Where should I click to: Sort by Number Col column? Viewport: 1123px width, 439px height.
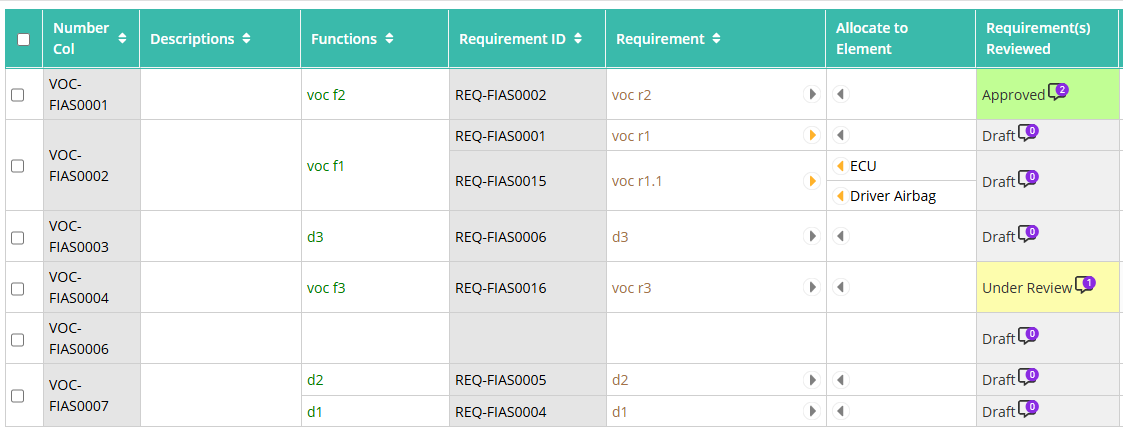click(122, 39)
